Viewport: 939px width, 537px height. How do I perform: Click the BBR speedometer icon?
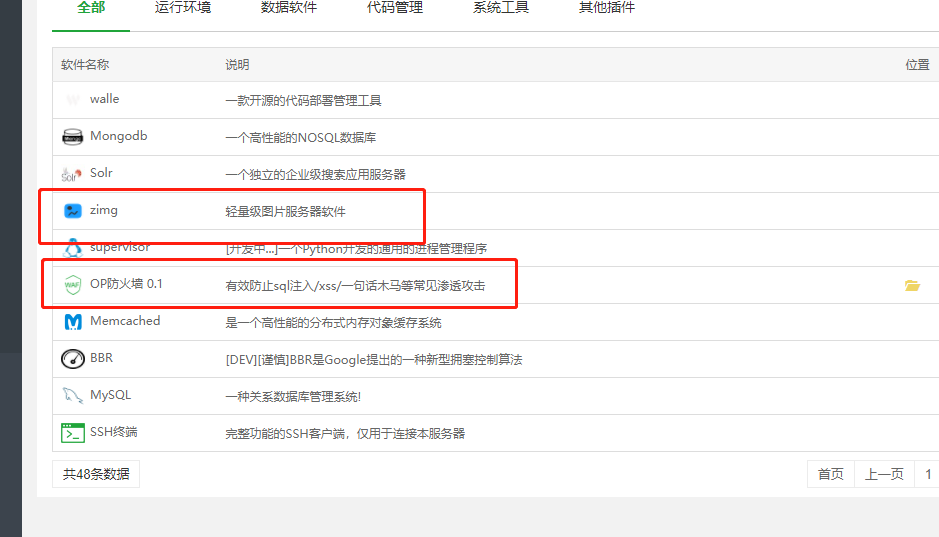pyautogui.click(x=72, y=359)
